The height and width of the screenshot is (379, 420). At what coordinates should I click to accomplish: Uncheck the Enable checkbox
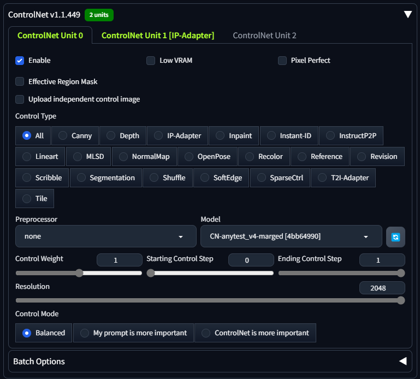click(20, 61)
